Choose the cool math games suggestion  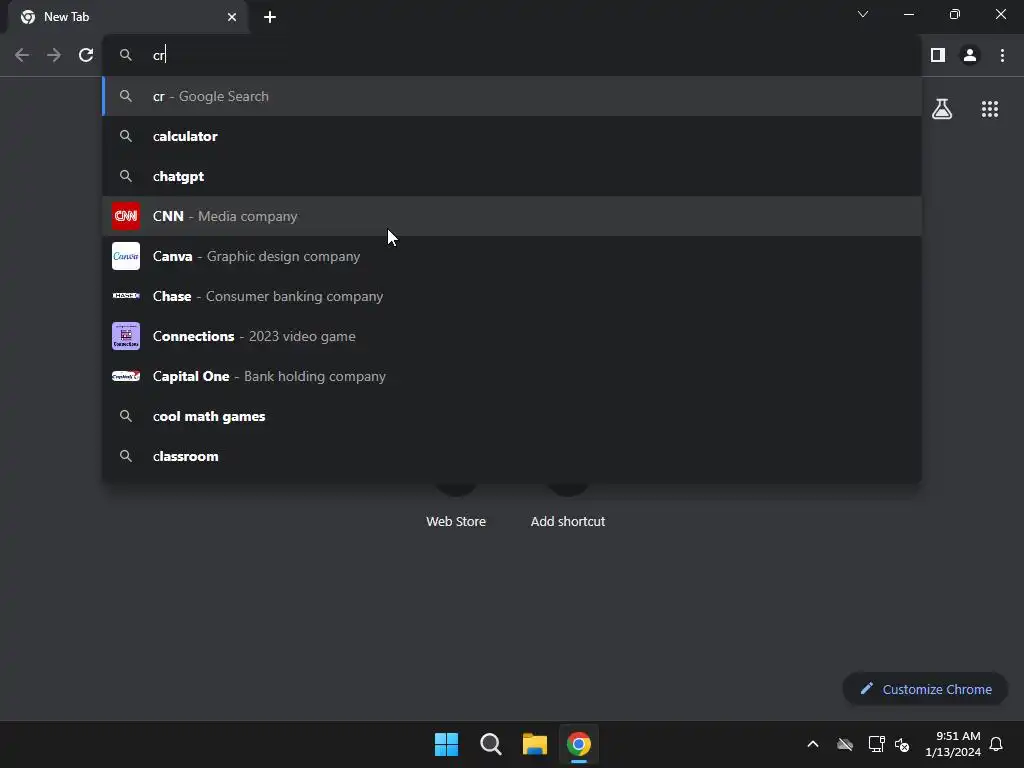tap(512, 416)
